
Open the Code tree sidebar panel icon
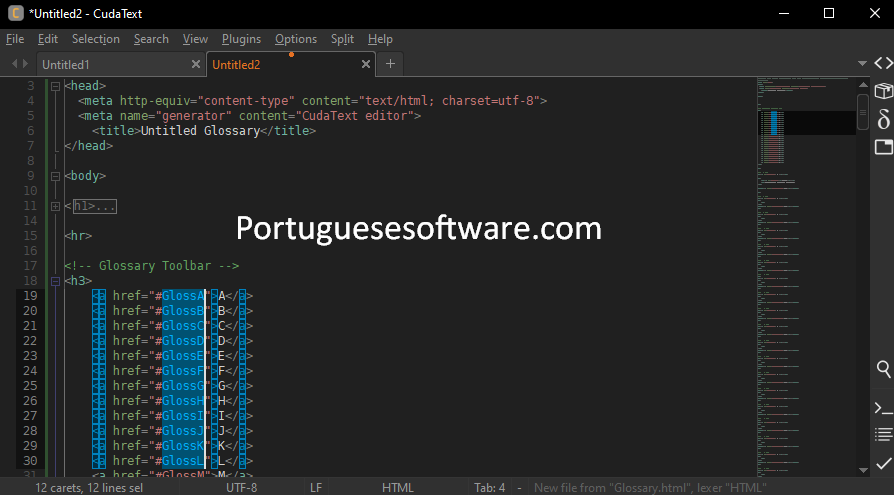pyautogui.click(x=883, y=63)
